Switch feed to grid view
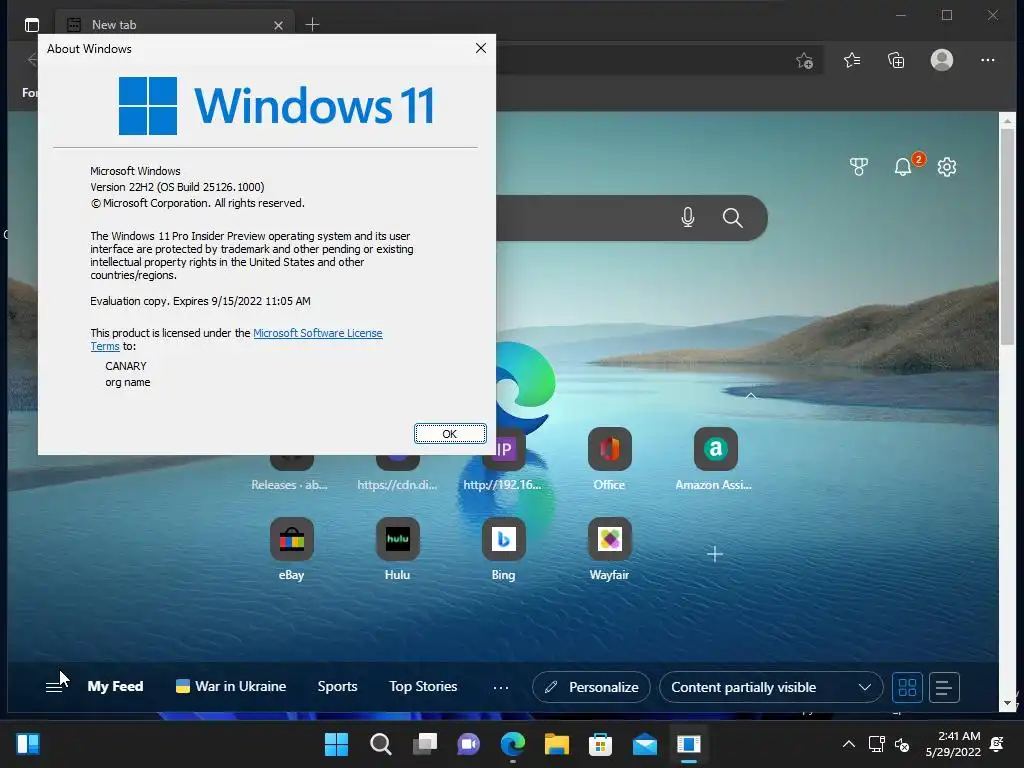This screenshot has width=1024, height=768. pyautogui.click(x=907, y=687)
